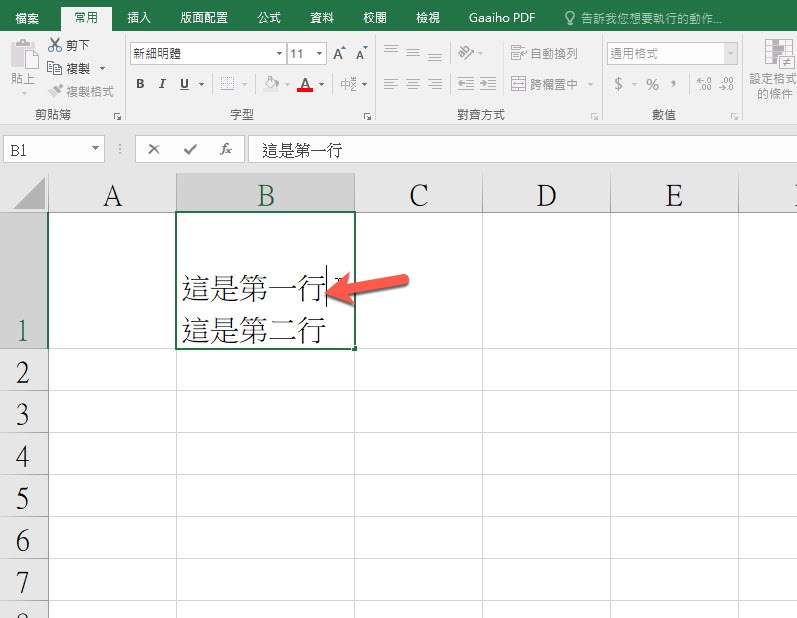Click the currency $ format icon

618,84
